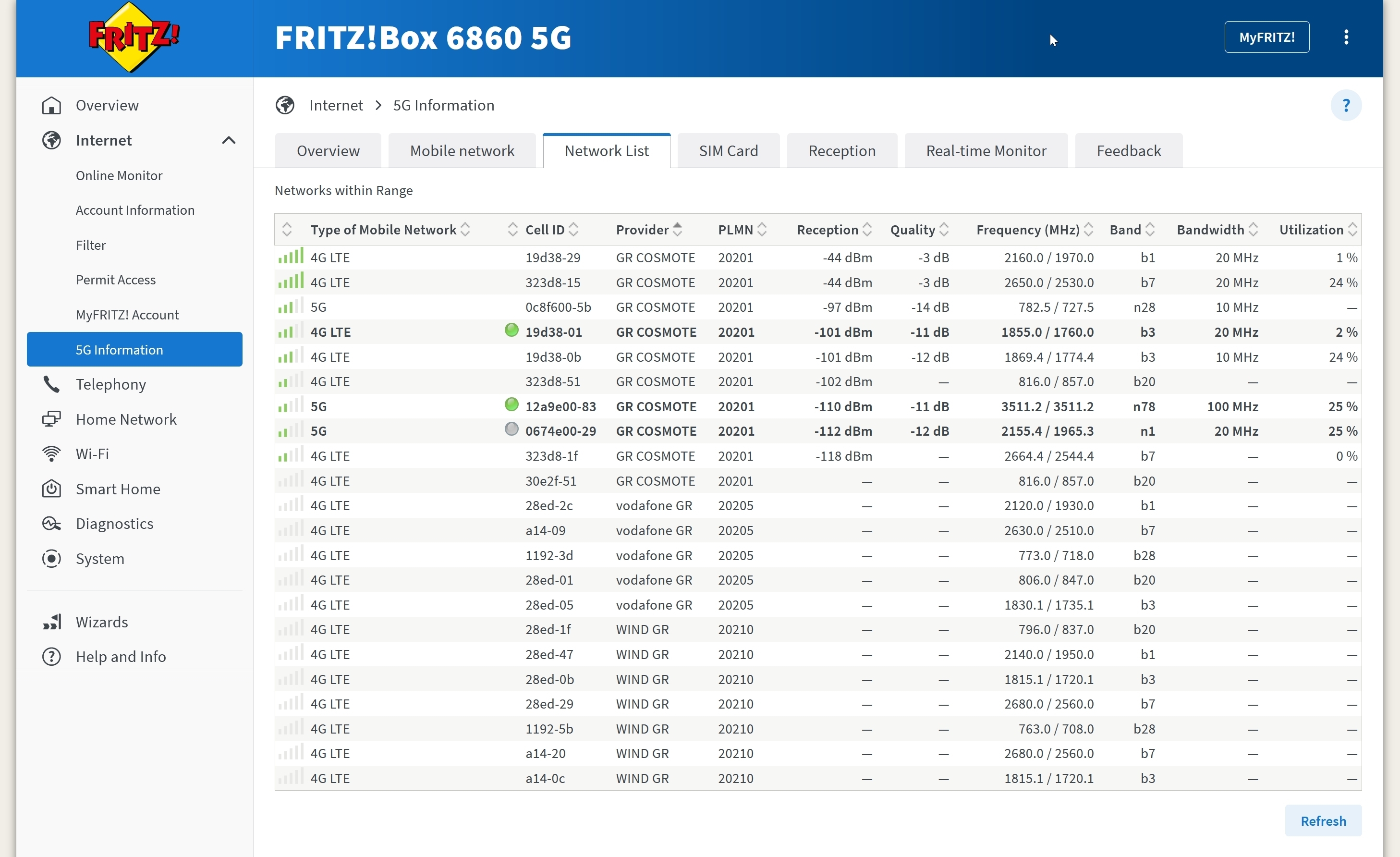Viewport: 1400px width, 857px height.
Task: Click the Wizards icon
Action: [52, 622]
